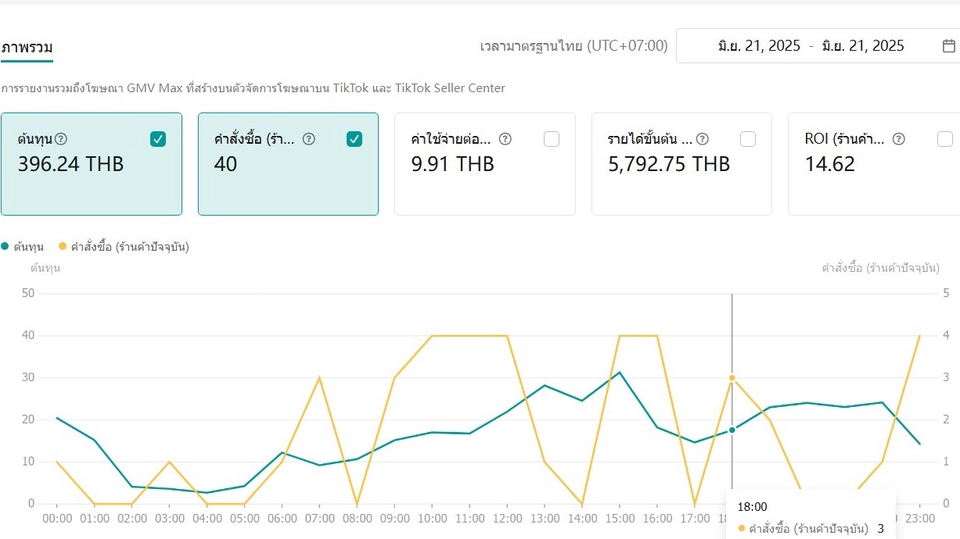Open the end date มิ.ย. 21, 2025 field
Viewport: 960px width, 539px height.
(862, 46)
